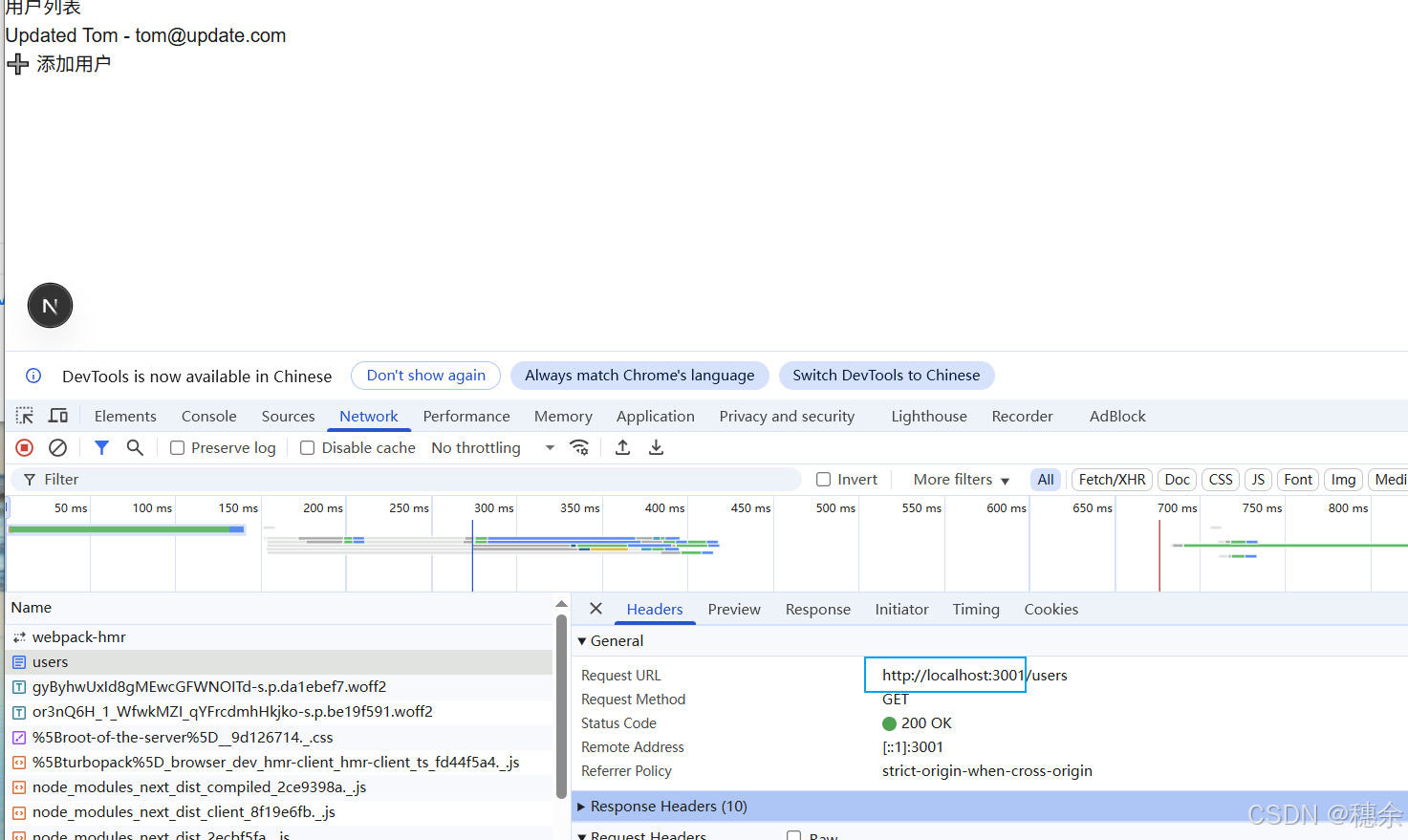
Task: Click the script icon of turbopack hmr-client file
Action: tap(19, 762)
